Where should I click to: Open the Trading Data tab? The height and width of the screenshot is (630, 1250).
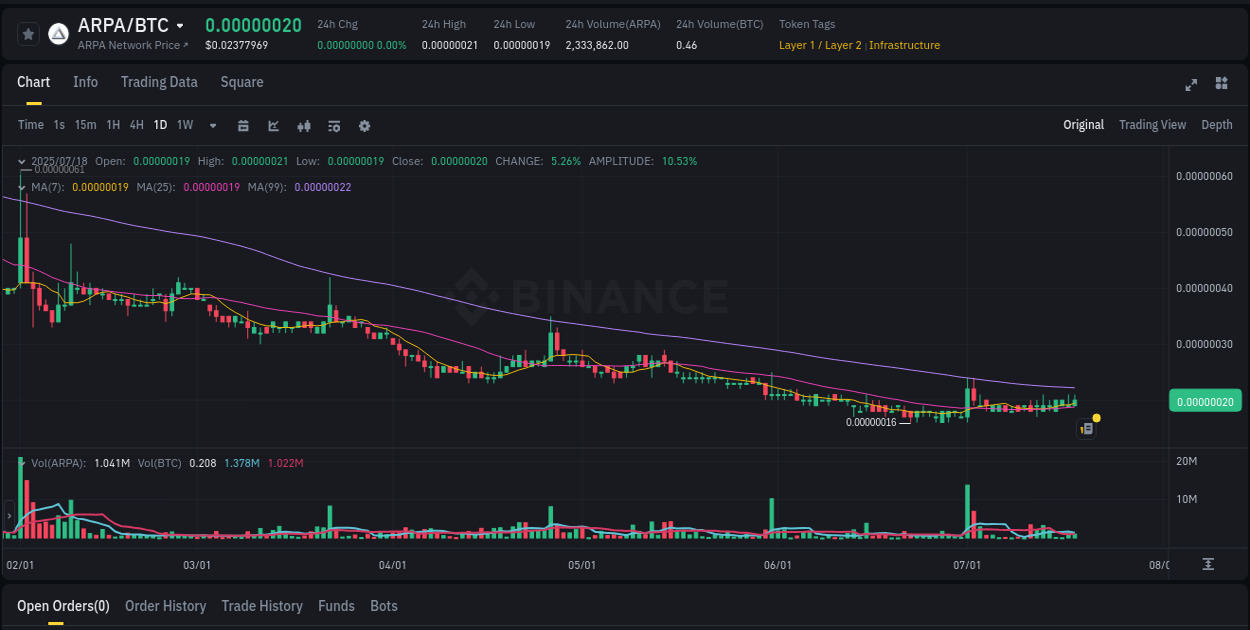tap(159, 82)
